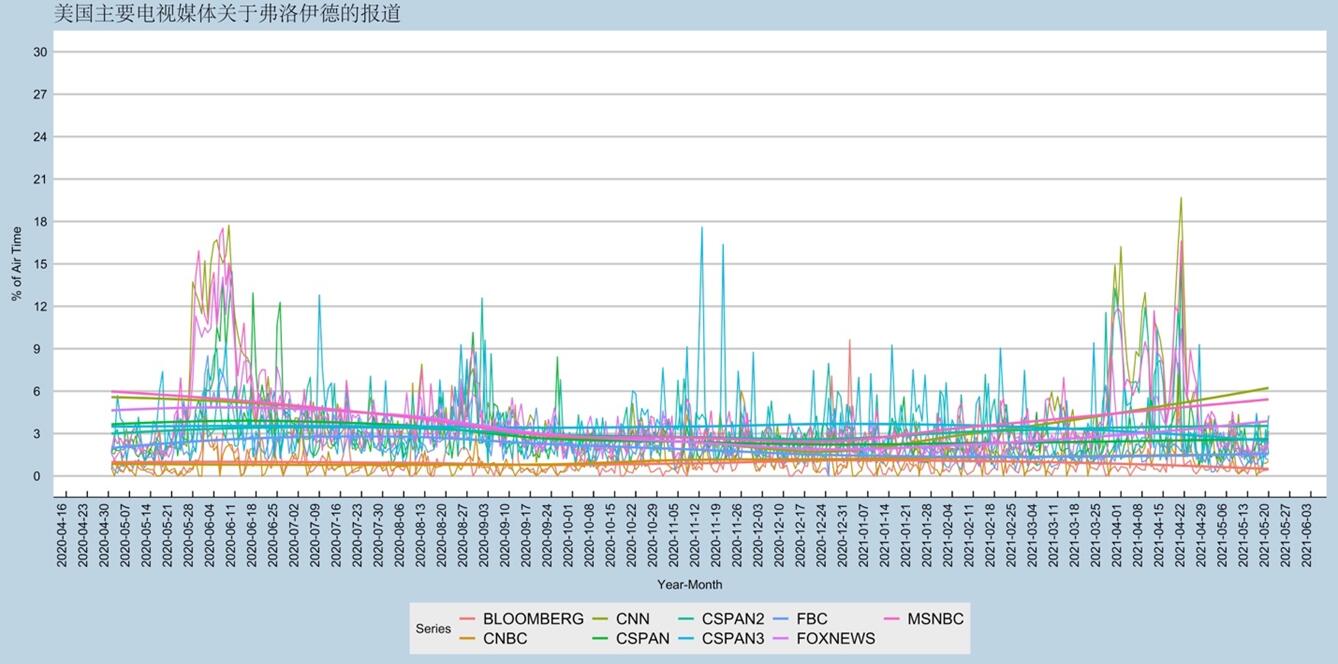Click x-axis date label 2020-09-03
Screen dimensions: 1338x664
(x=484, y=535)
